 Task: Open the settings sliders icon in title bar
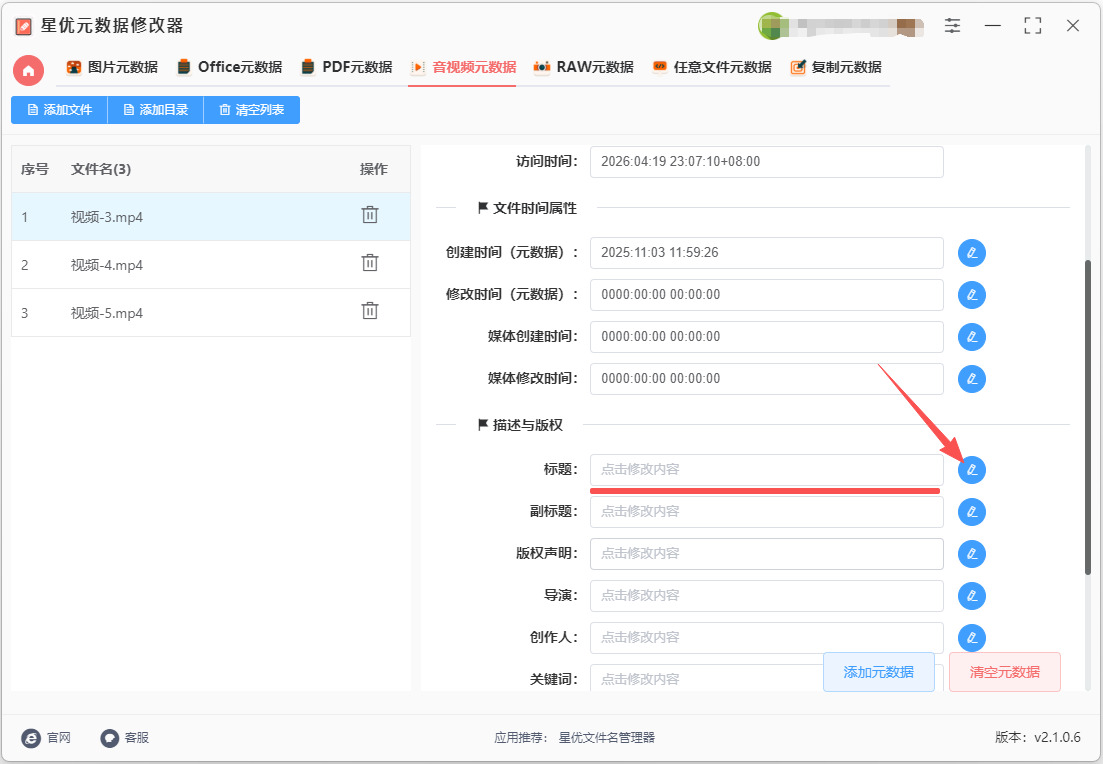952,26
